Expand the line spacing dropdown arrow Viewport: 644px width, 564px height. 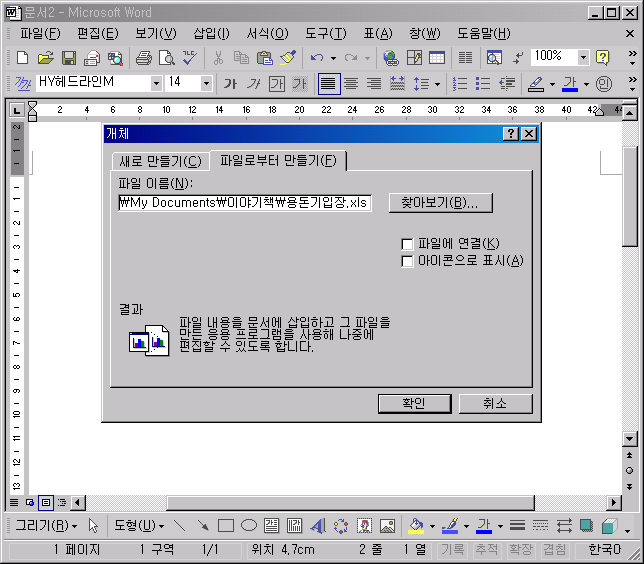coord(437,84)
